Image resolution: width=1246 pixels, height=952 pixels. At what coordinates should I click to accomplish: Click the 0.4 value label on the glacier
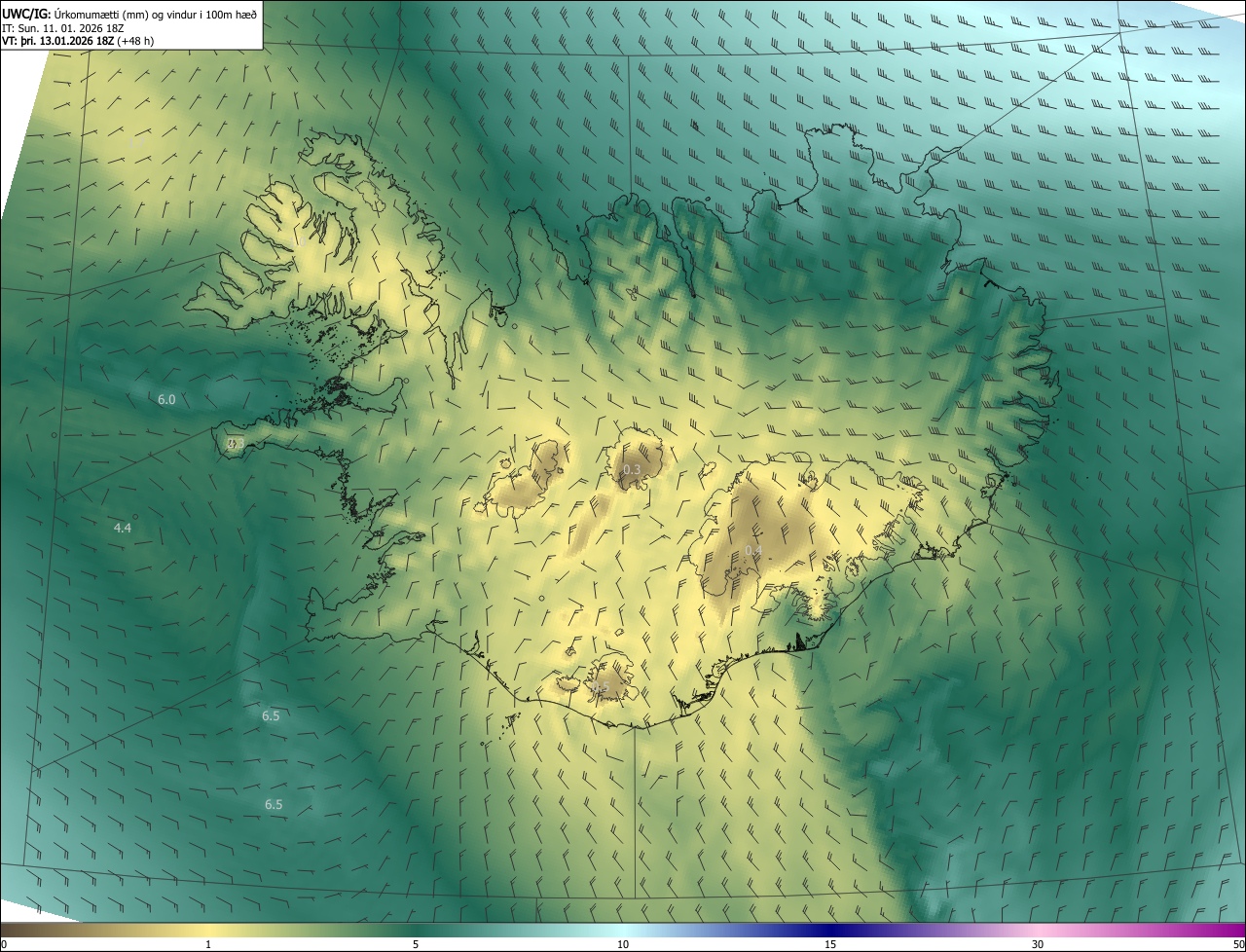(753, 551)
